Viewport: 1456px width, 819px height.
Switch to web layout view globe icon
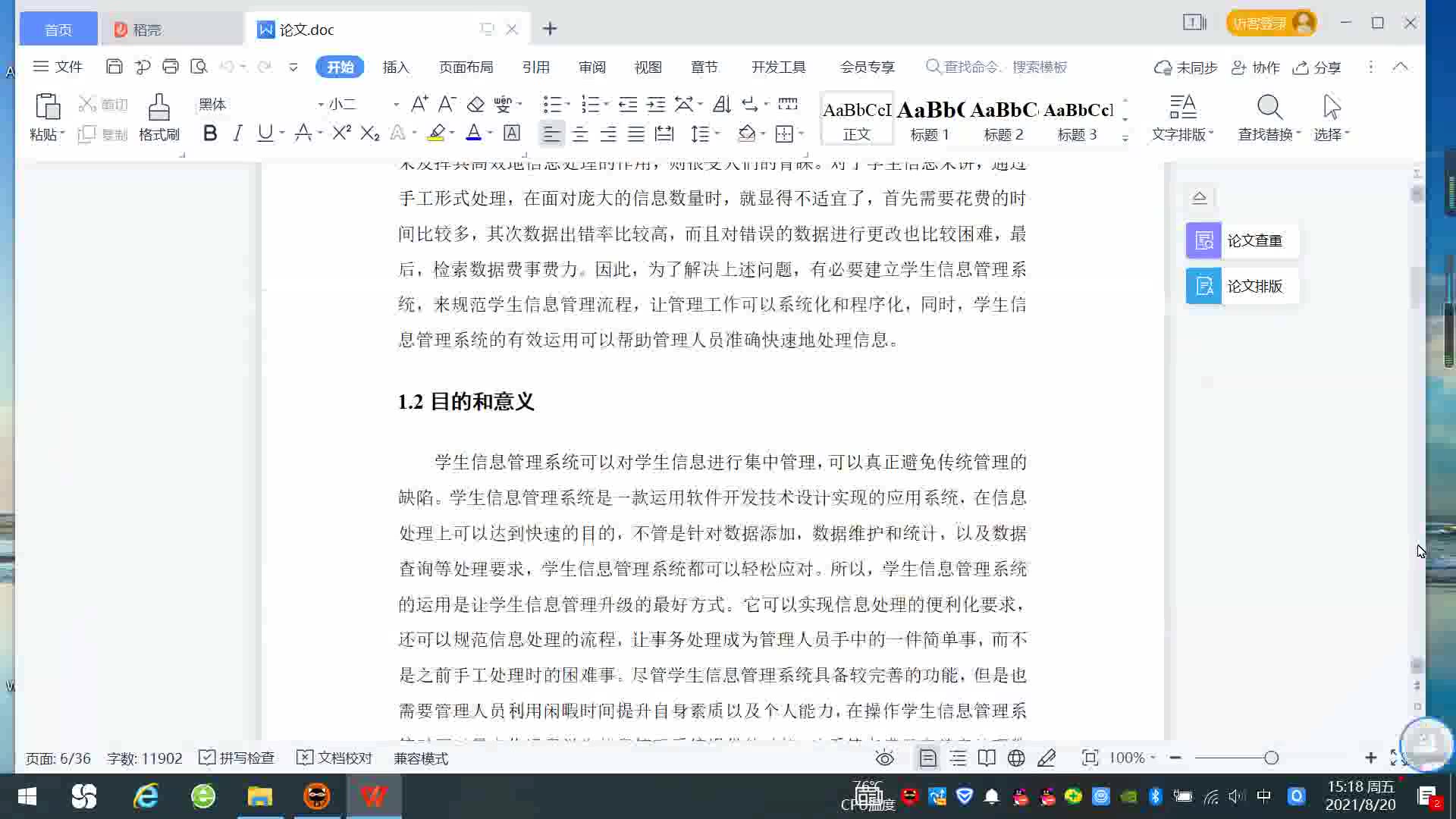[x=1016, y=758]
